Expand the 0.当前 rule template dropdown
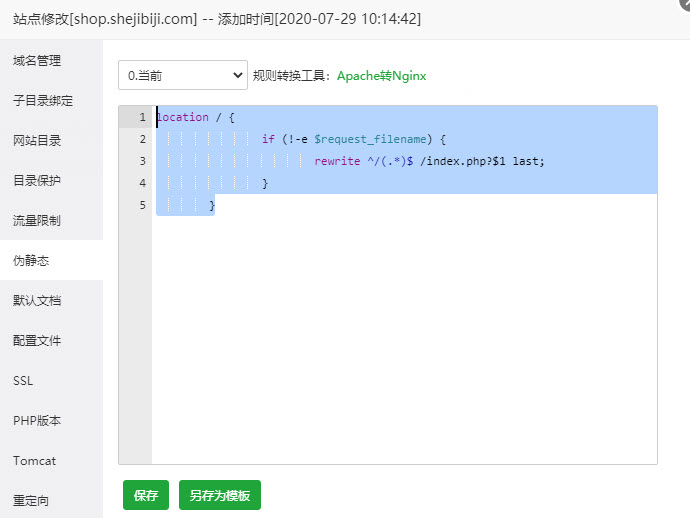690x518 pixels. [x=182, y=75]
